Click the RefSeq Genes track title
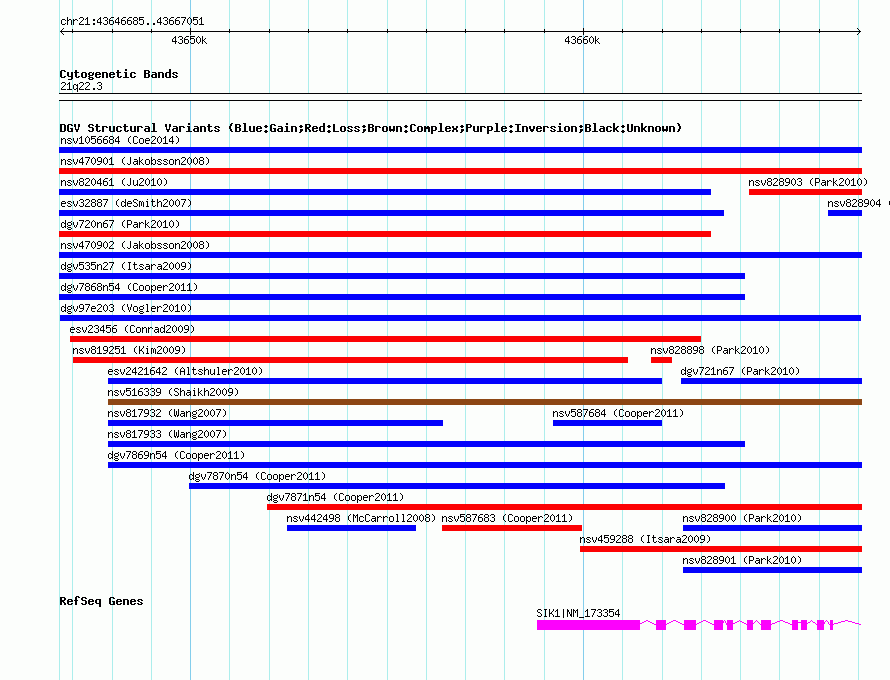The image size is (890, 680). (x=101, y=601)
